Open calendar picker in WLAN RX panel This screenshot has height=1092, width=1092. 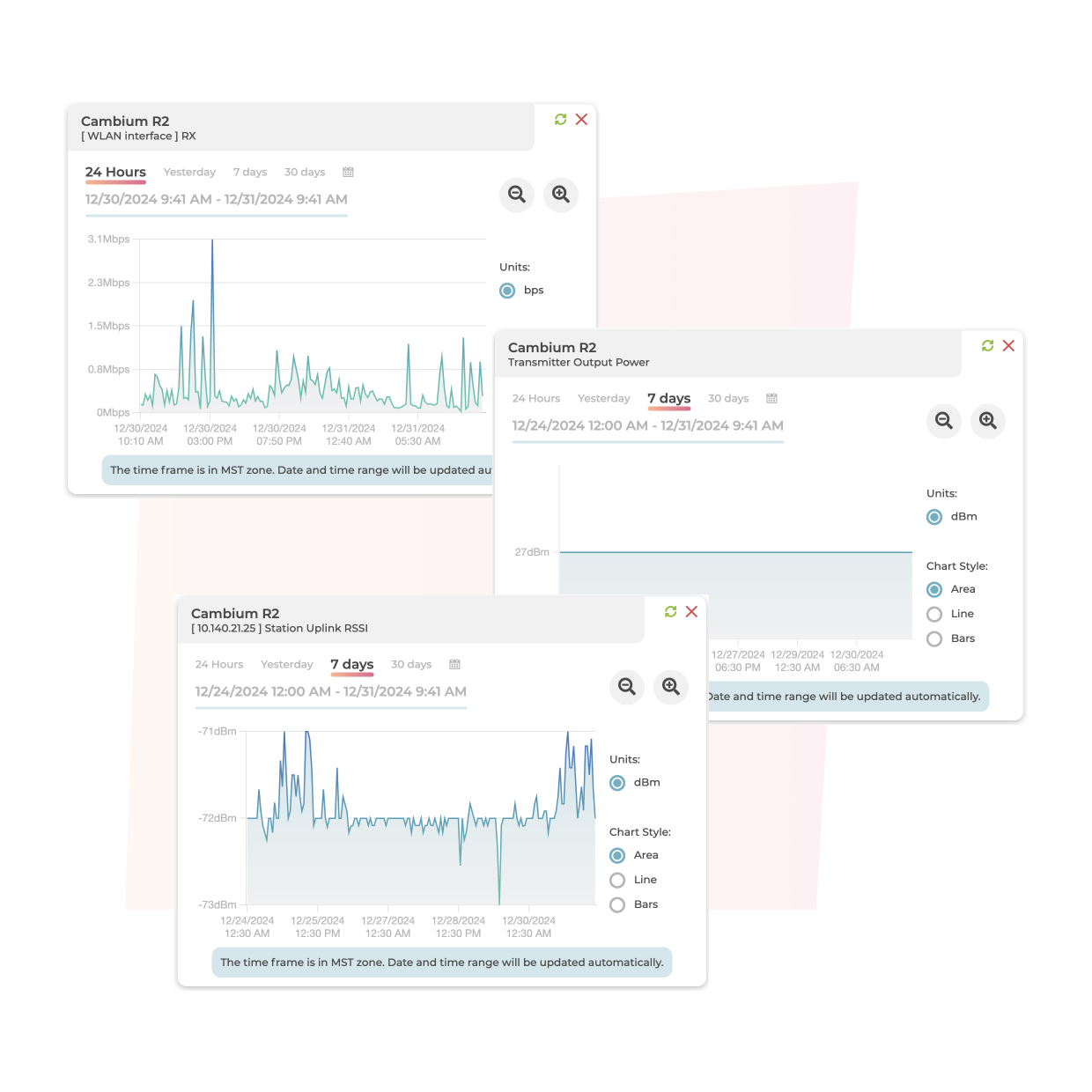[x=348, y=172]
